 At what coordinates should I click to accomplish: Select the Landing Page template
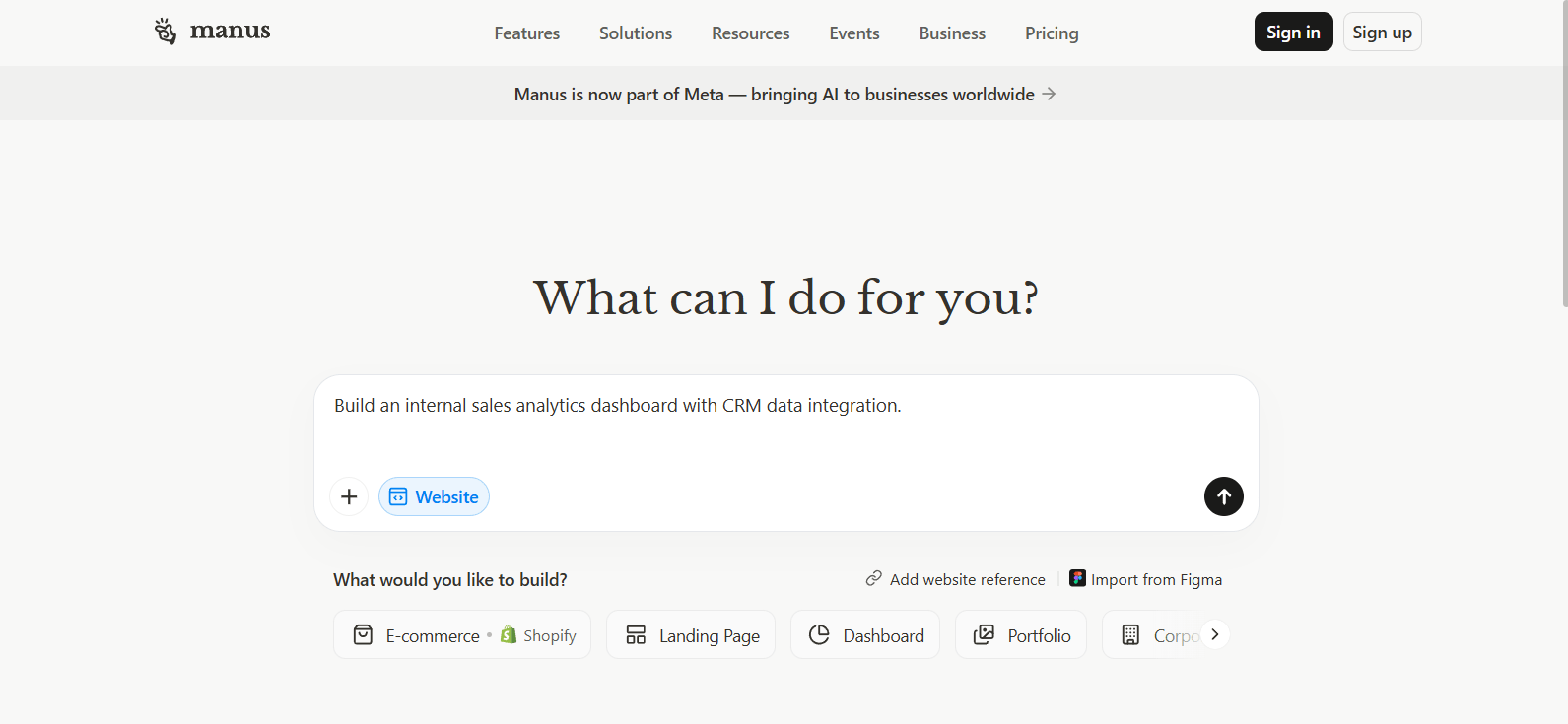tap(691, 634)
